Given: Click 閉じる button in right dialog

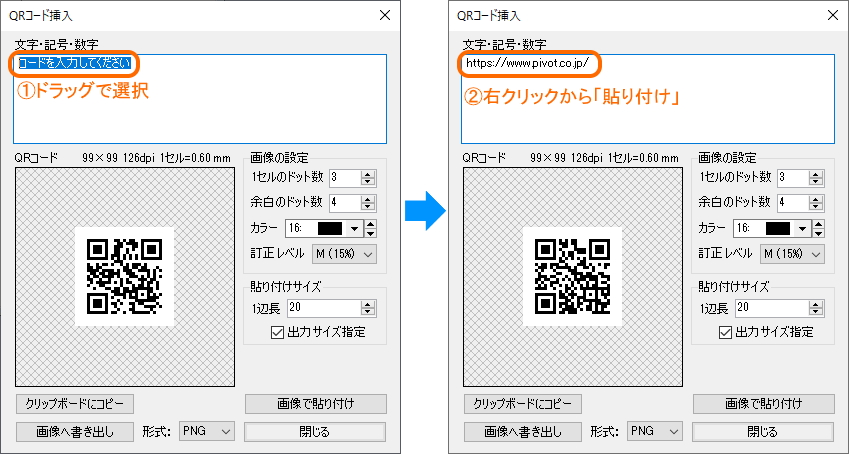Looking at the screenshot, I should 763,432.
